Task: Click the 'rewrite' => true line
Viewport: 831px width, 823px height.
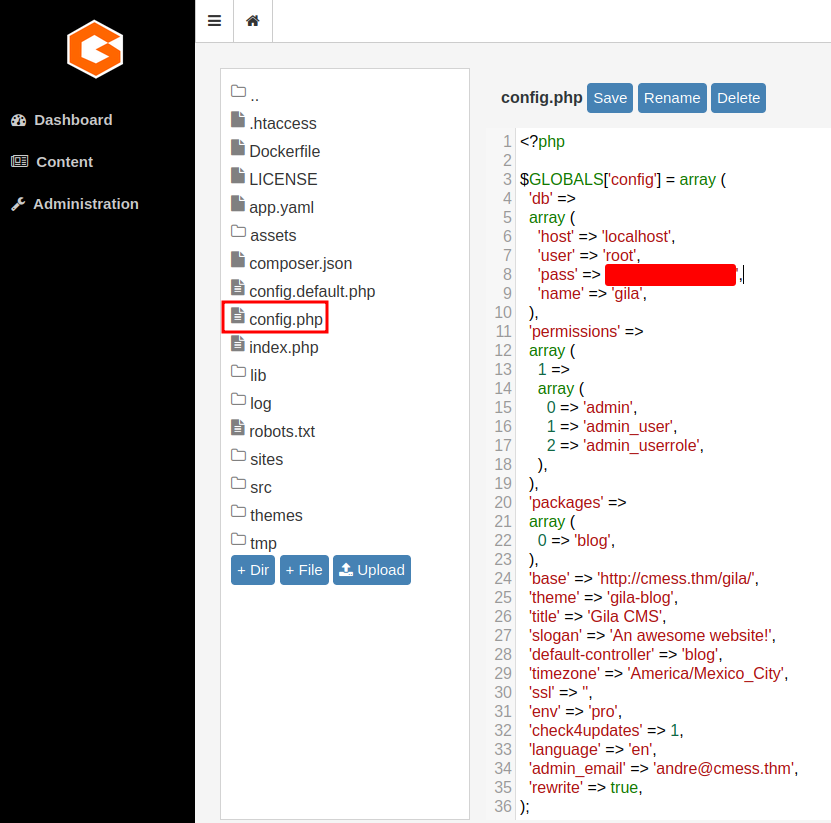Action: click(x=586, y=788)
